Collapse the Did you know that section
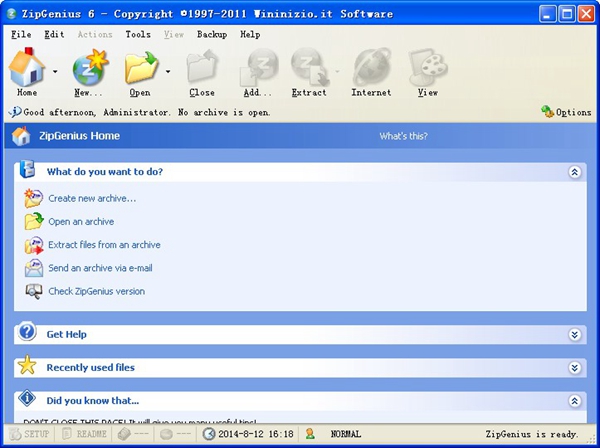The image size is (600, 448). pos(574,401)
